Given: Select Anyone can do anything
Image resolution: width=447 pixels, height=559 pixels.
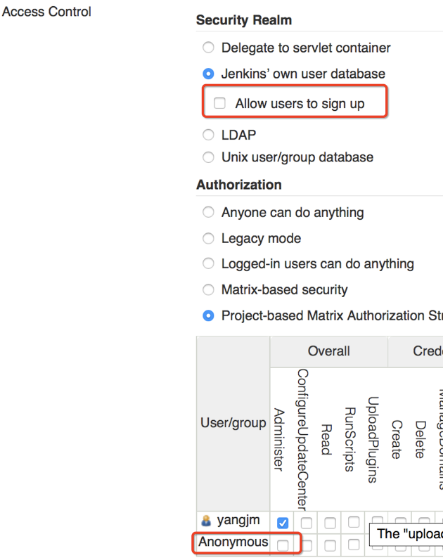Looking at the screenshot, I should [x=208, y=212].
